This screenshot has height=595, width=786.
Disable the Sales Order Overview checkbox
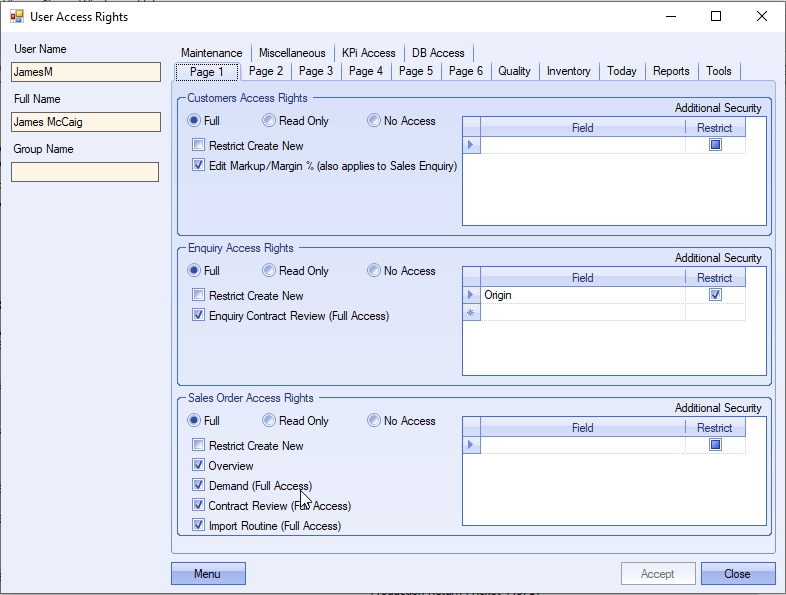click(199, 466)
